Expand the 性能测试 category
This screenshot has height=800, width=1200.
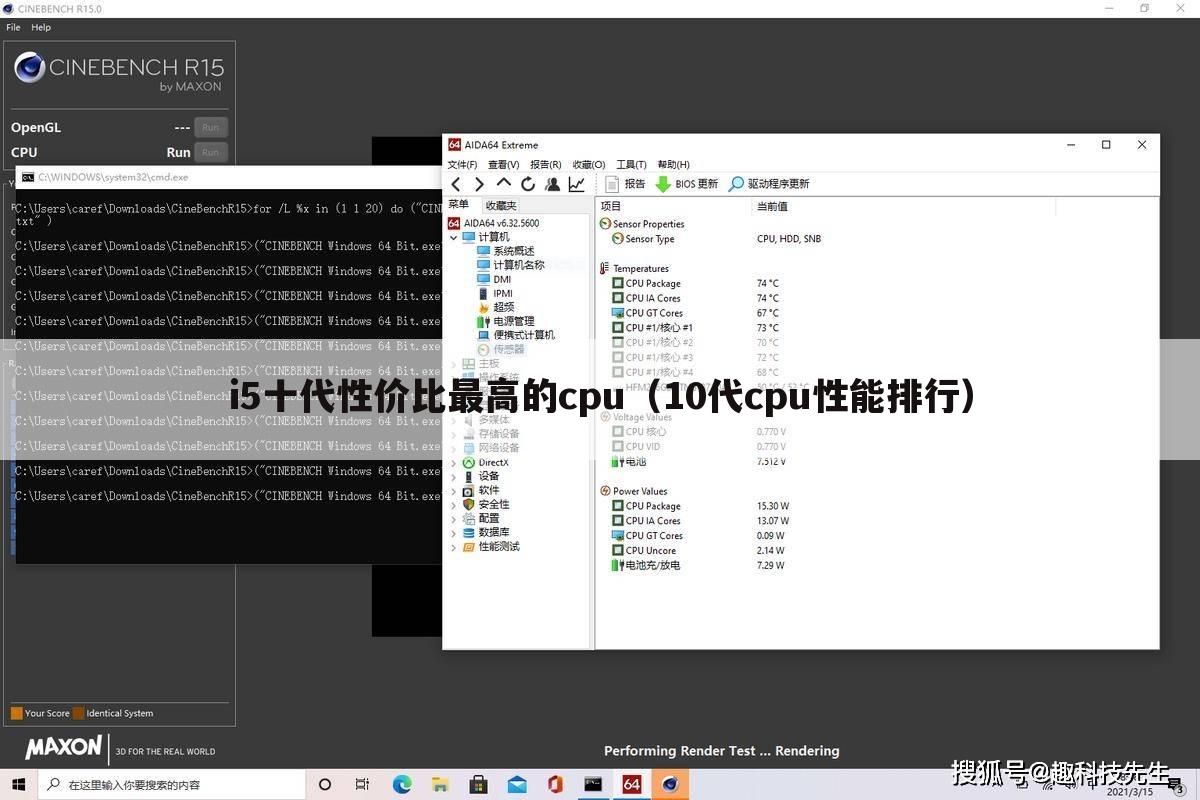tap(453, 546)
